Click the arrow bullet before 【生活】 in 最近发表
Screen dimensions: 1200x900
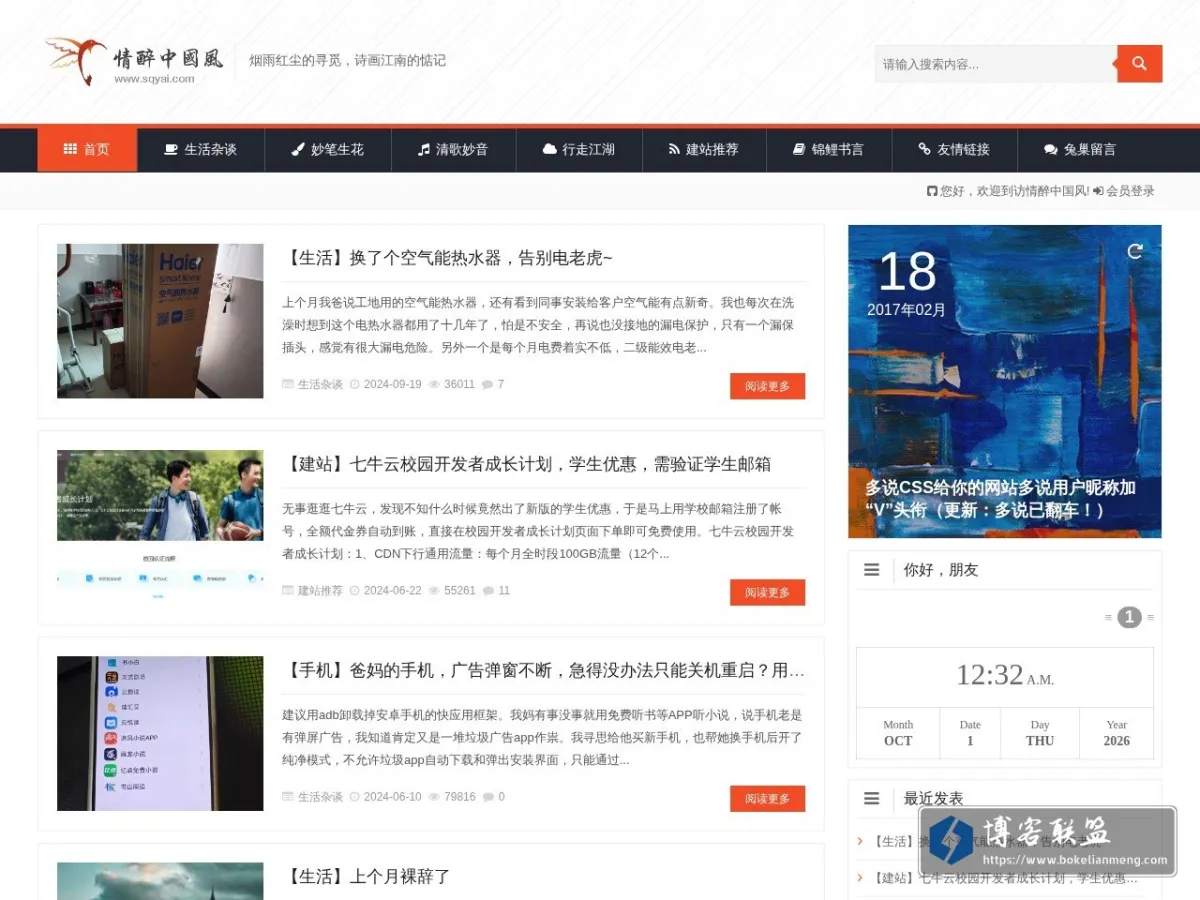pos(860,841)
